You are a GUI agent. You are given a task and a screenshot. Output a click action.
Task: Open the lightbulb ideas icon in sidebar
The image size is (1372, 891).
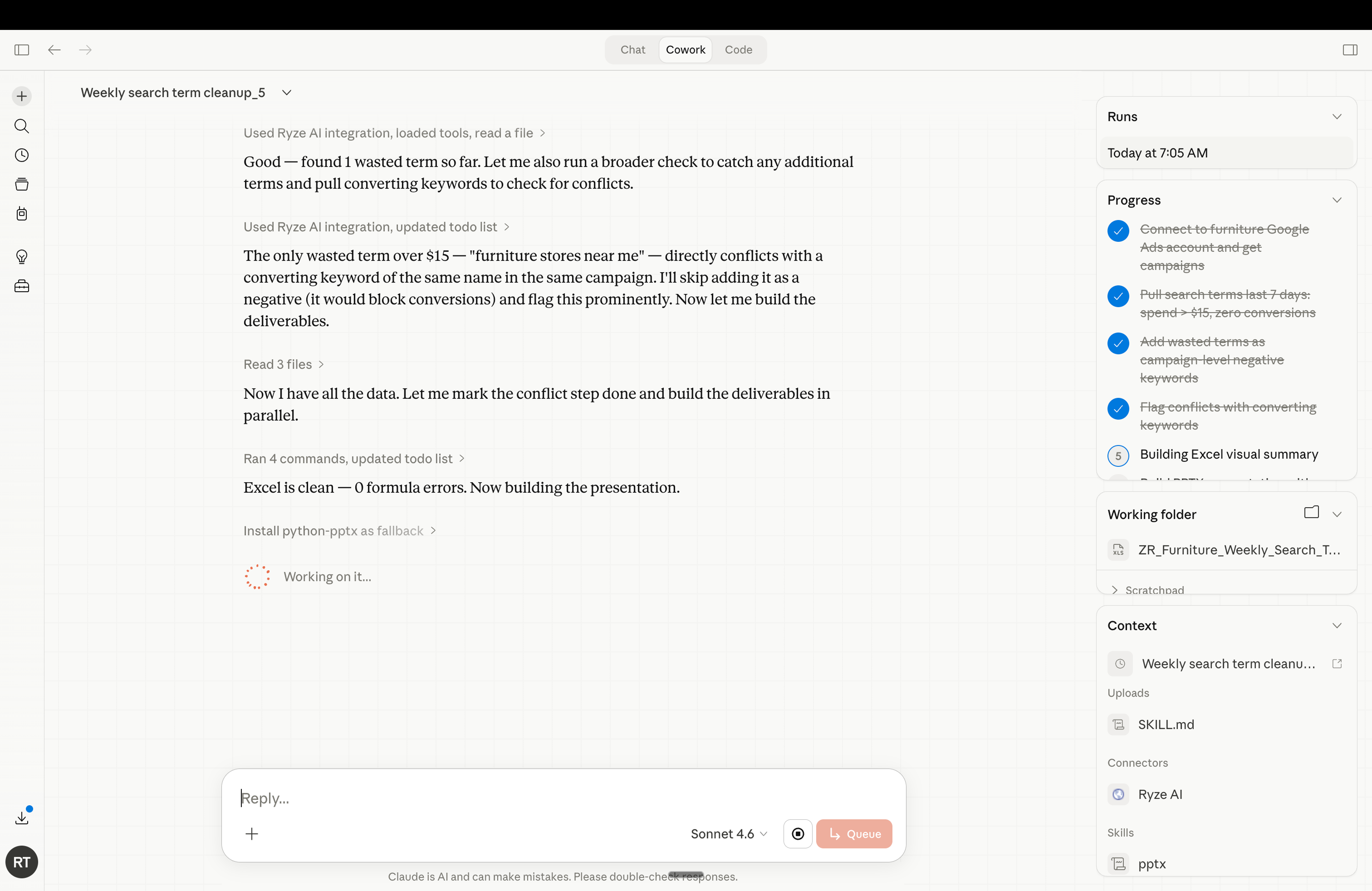[x=22, y=256]
